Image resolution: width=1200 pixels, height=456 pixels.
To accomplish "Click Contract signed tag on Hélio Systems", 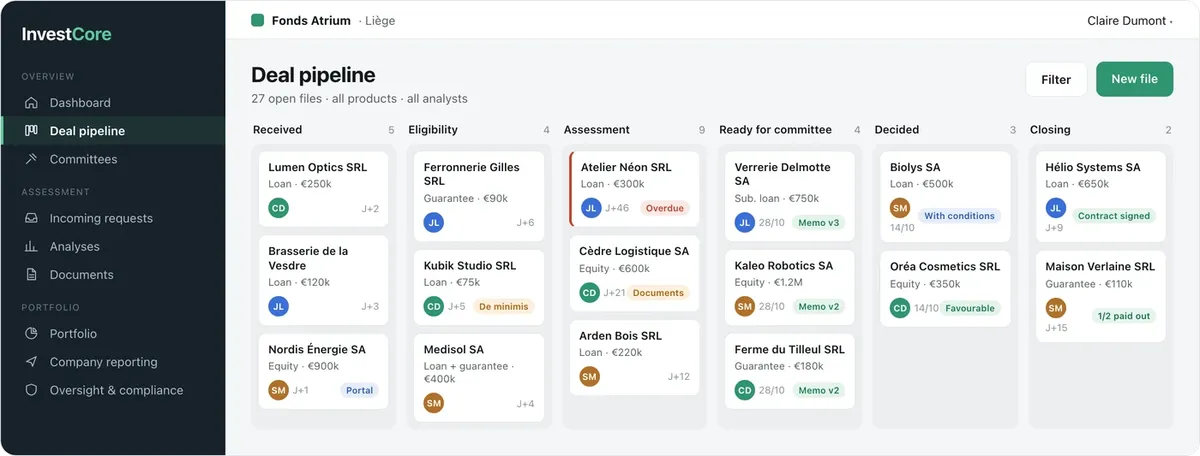I will [x=1114, y=216].
